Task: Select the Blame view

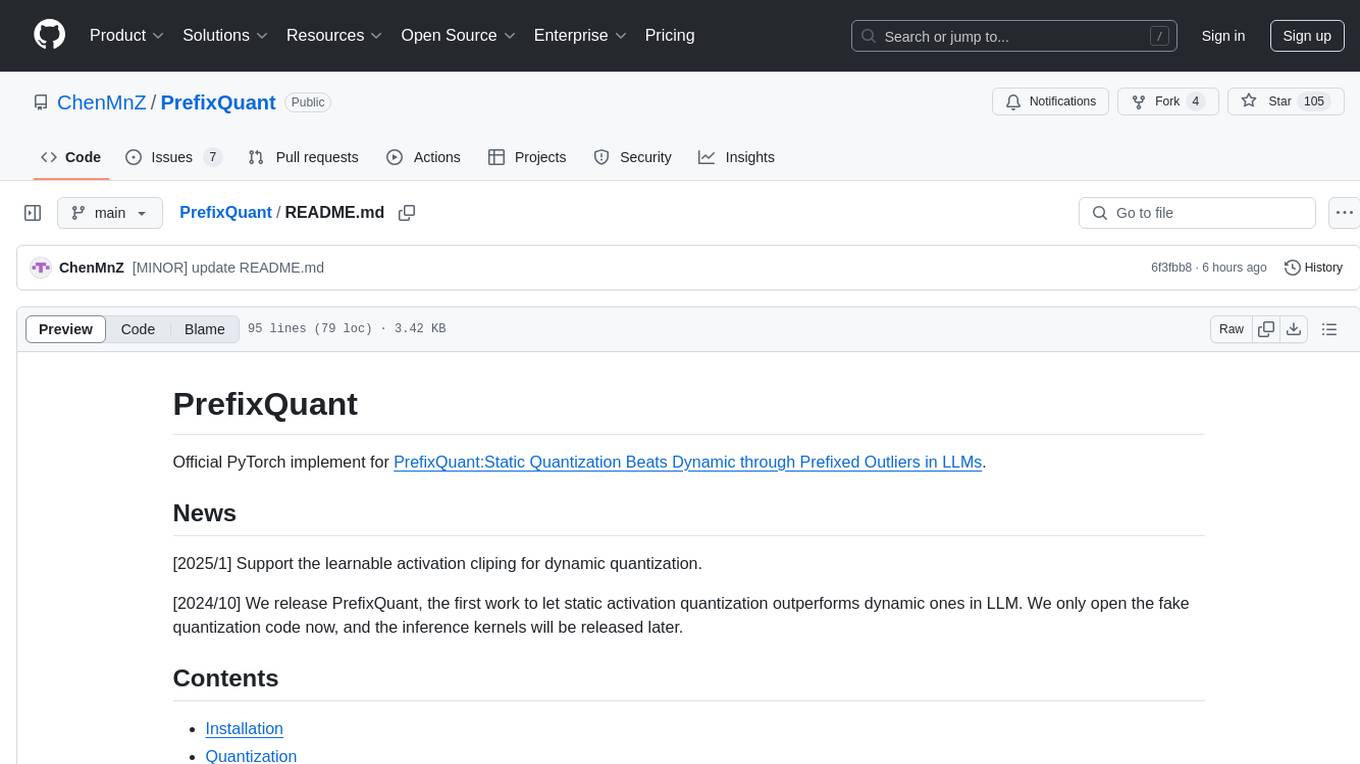Action: 205,329
